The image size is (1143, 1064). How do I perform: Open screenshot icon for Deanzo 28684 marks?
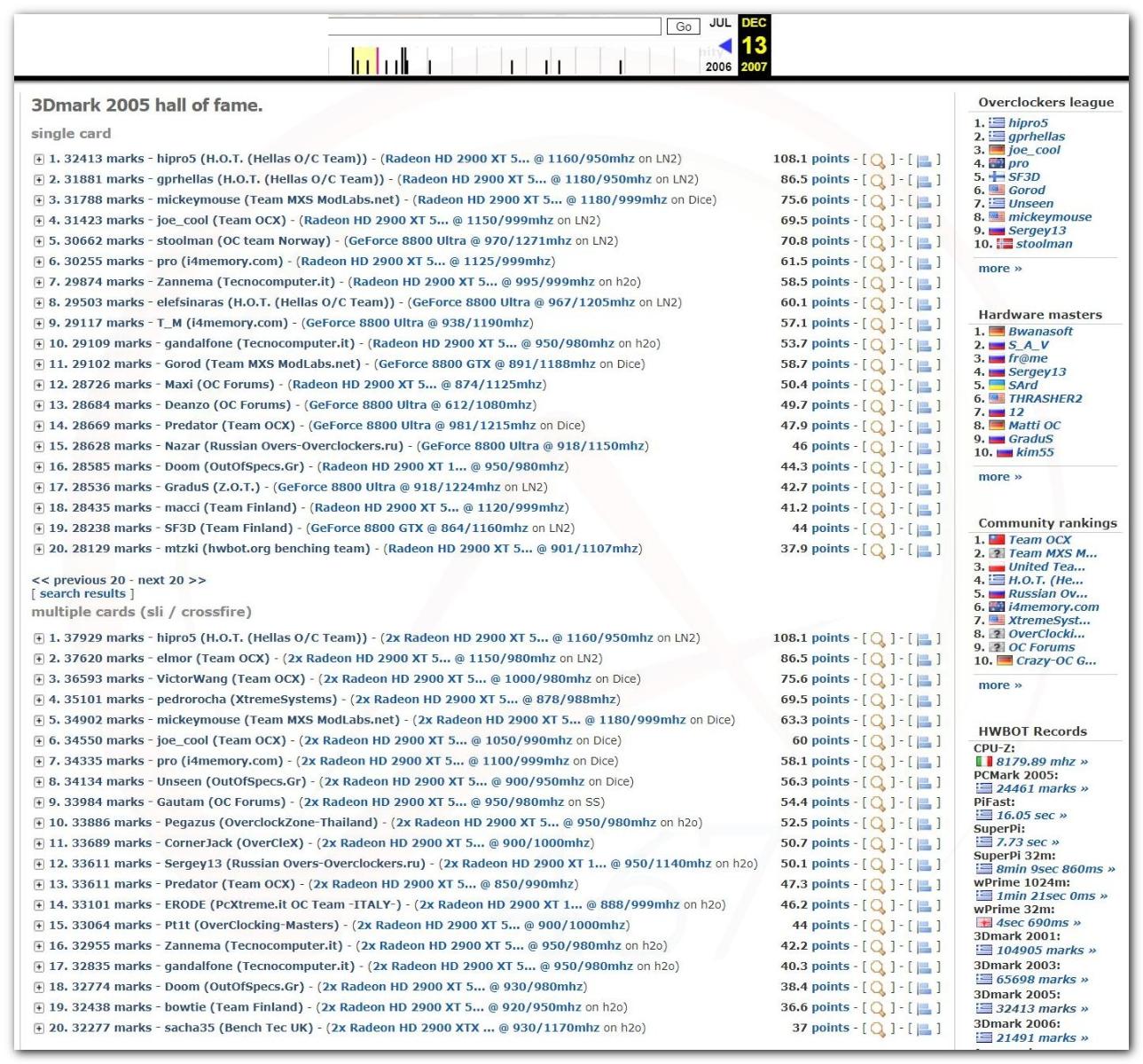click(924, 406)
